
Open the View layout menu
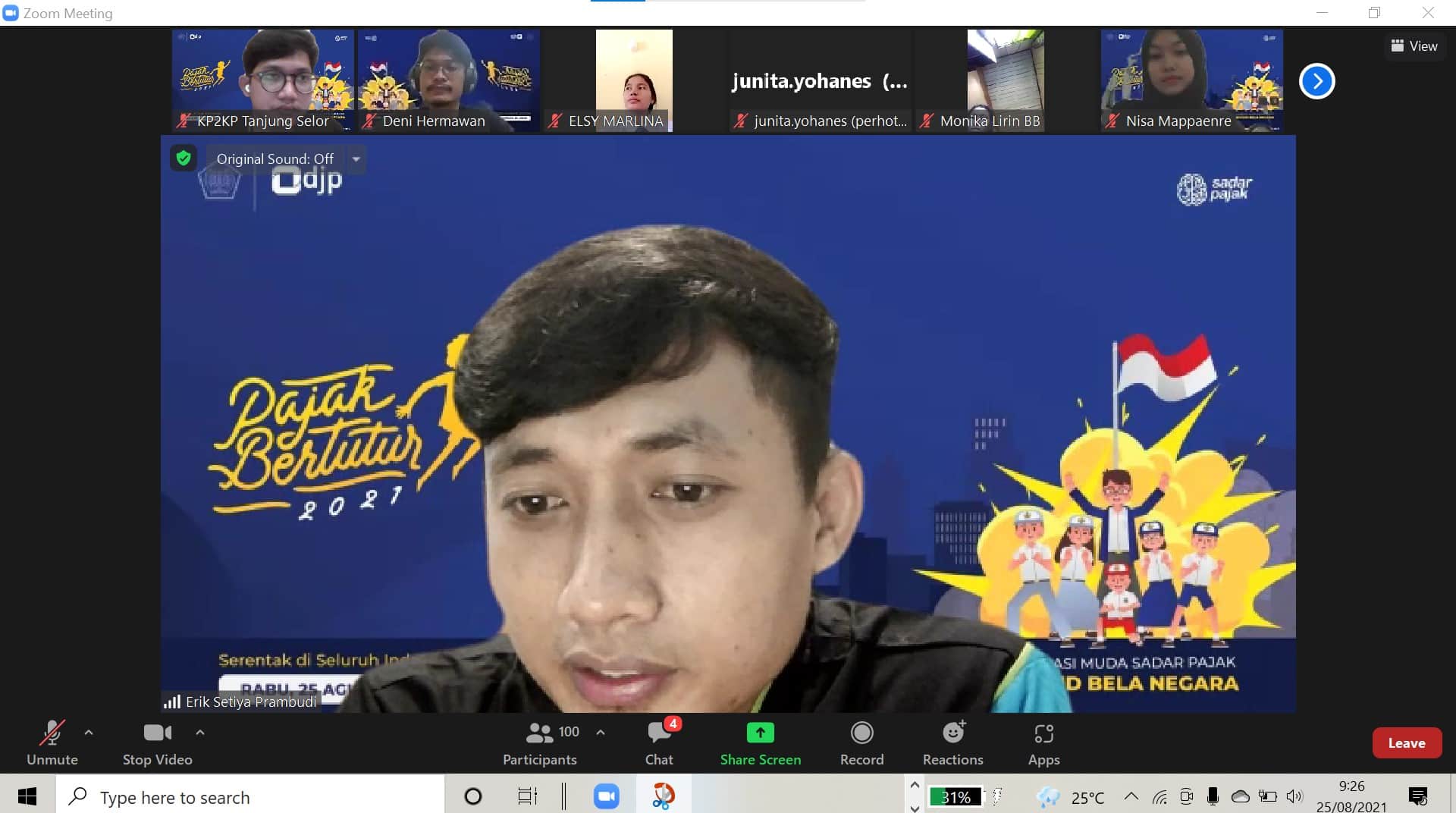[1414, 46]
